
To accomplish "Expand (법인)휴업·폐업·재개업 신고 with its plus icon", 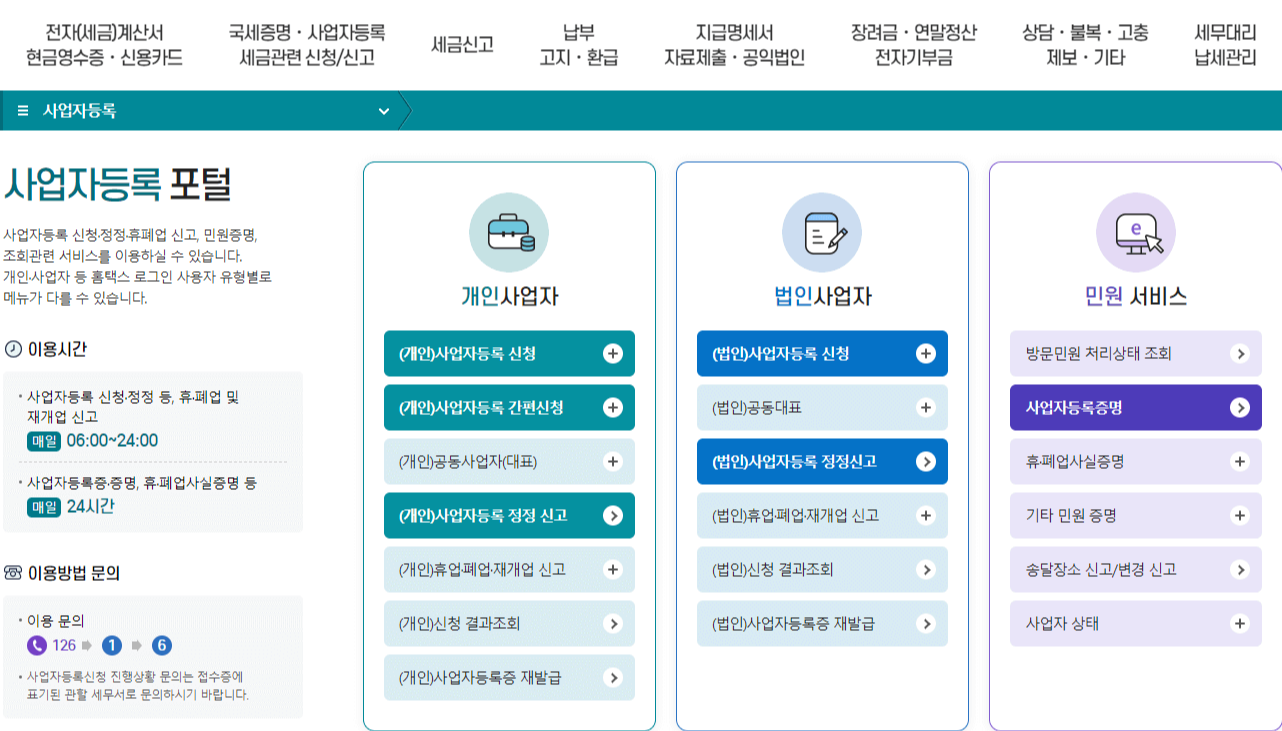I will [x=926, y=516].
